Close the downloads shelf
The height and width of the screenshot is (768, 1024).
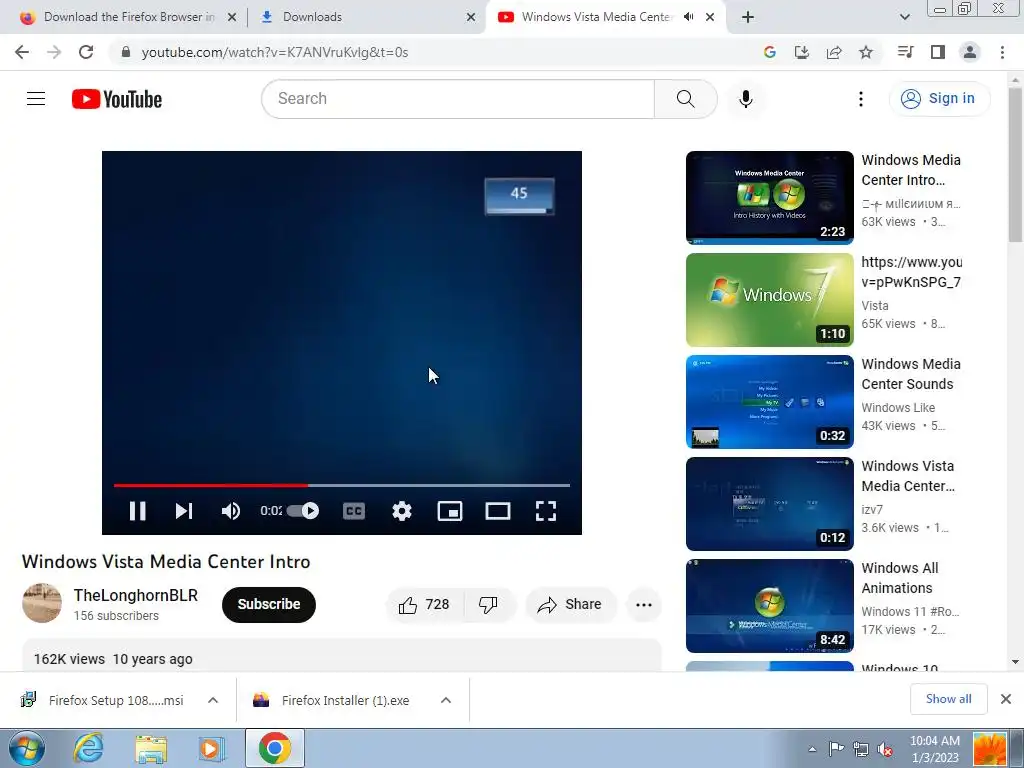(x=1006, y=699)
